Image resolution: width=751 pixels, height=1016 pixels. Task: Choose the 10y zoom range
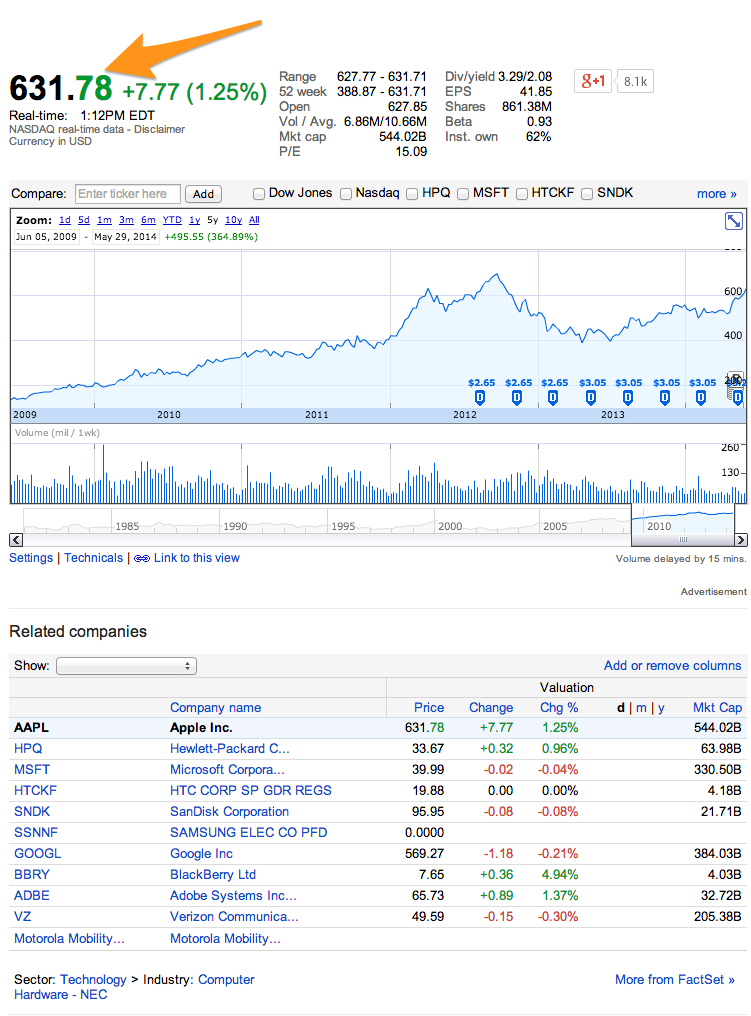pyautogui.click(x=234, y=220)
